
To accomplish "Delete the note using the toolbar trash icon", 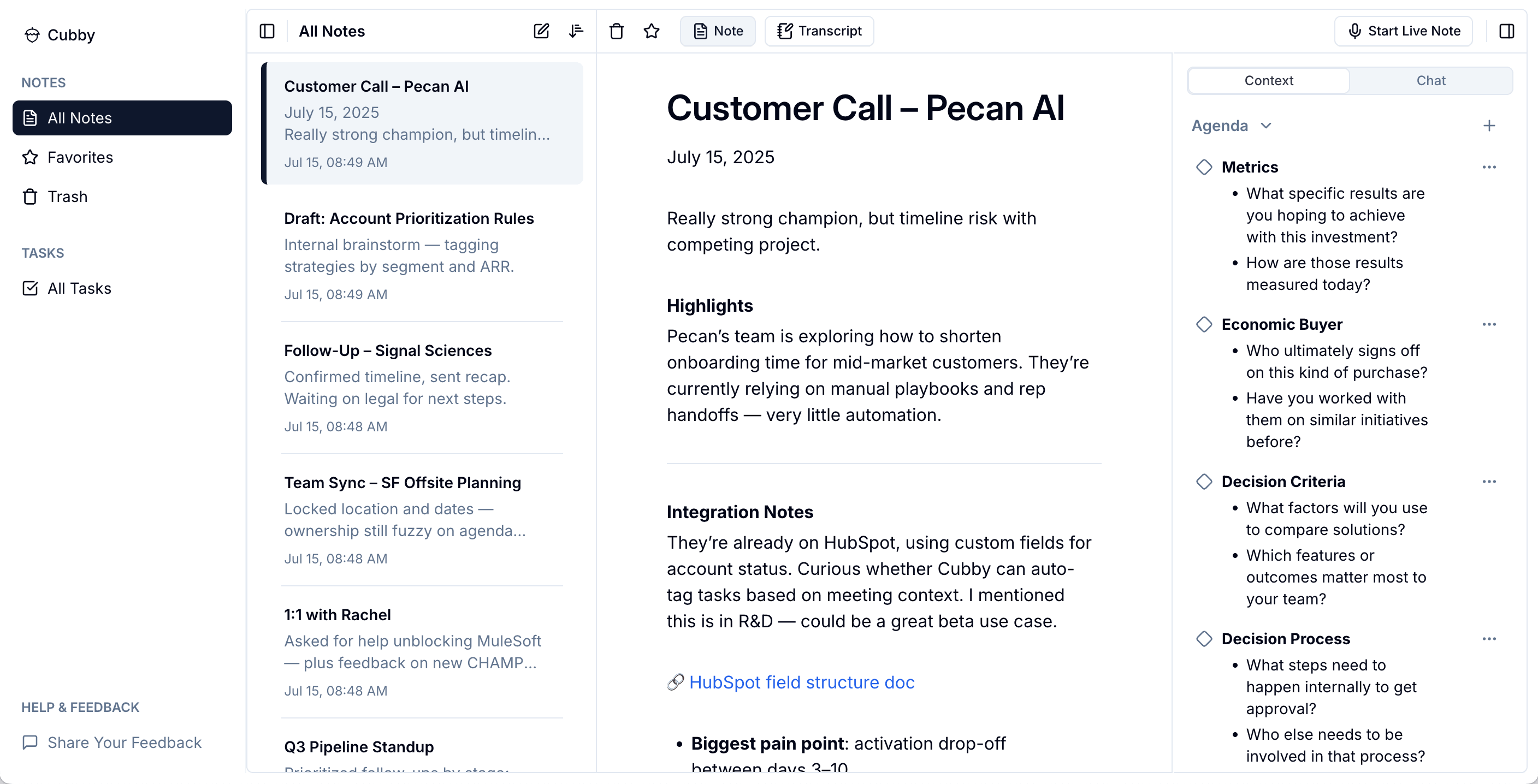I will coord(616,31).
